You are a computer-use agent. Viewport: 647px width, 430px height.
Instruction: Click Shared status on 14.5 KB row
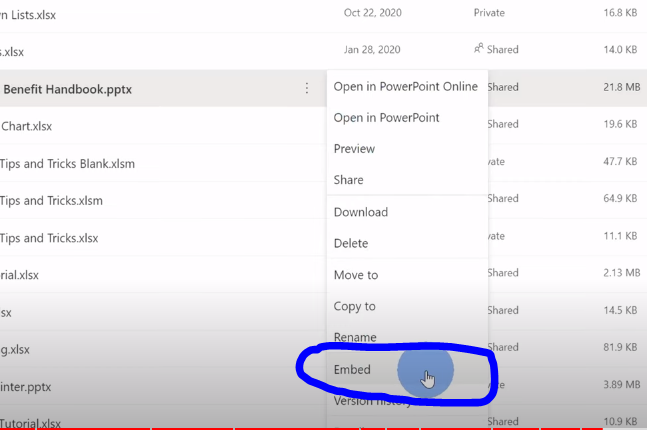503,310
